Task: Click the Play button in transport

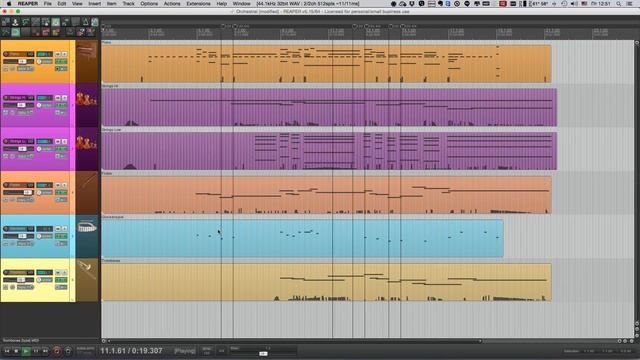Action: coord(26,351)
